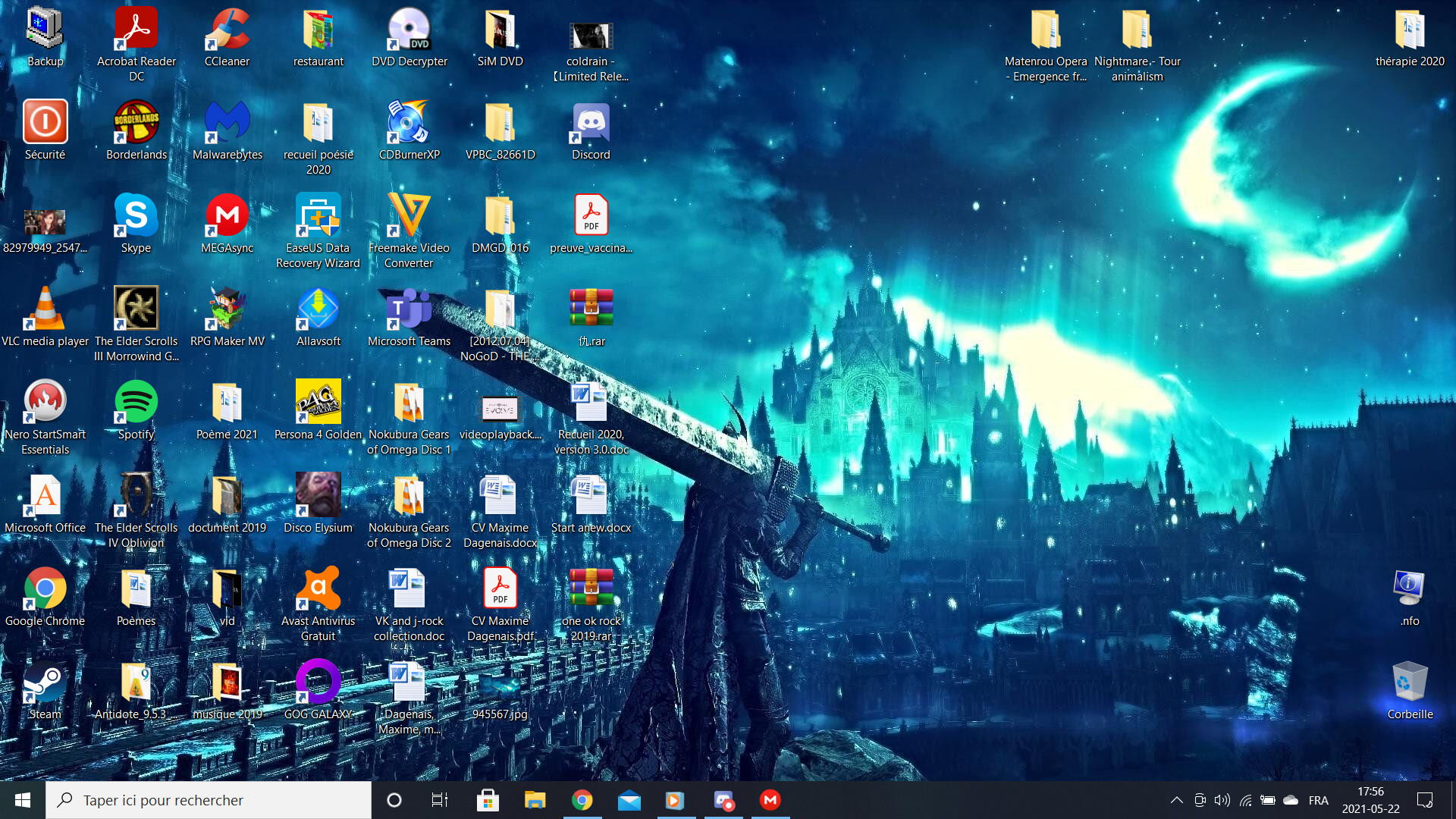Select the one ok rock 2019.rar archive
The image size is (1456, 819).
591,604
